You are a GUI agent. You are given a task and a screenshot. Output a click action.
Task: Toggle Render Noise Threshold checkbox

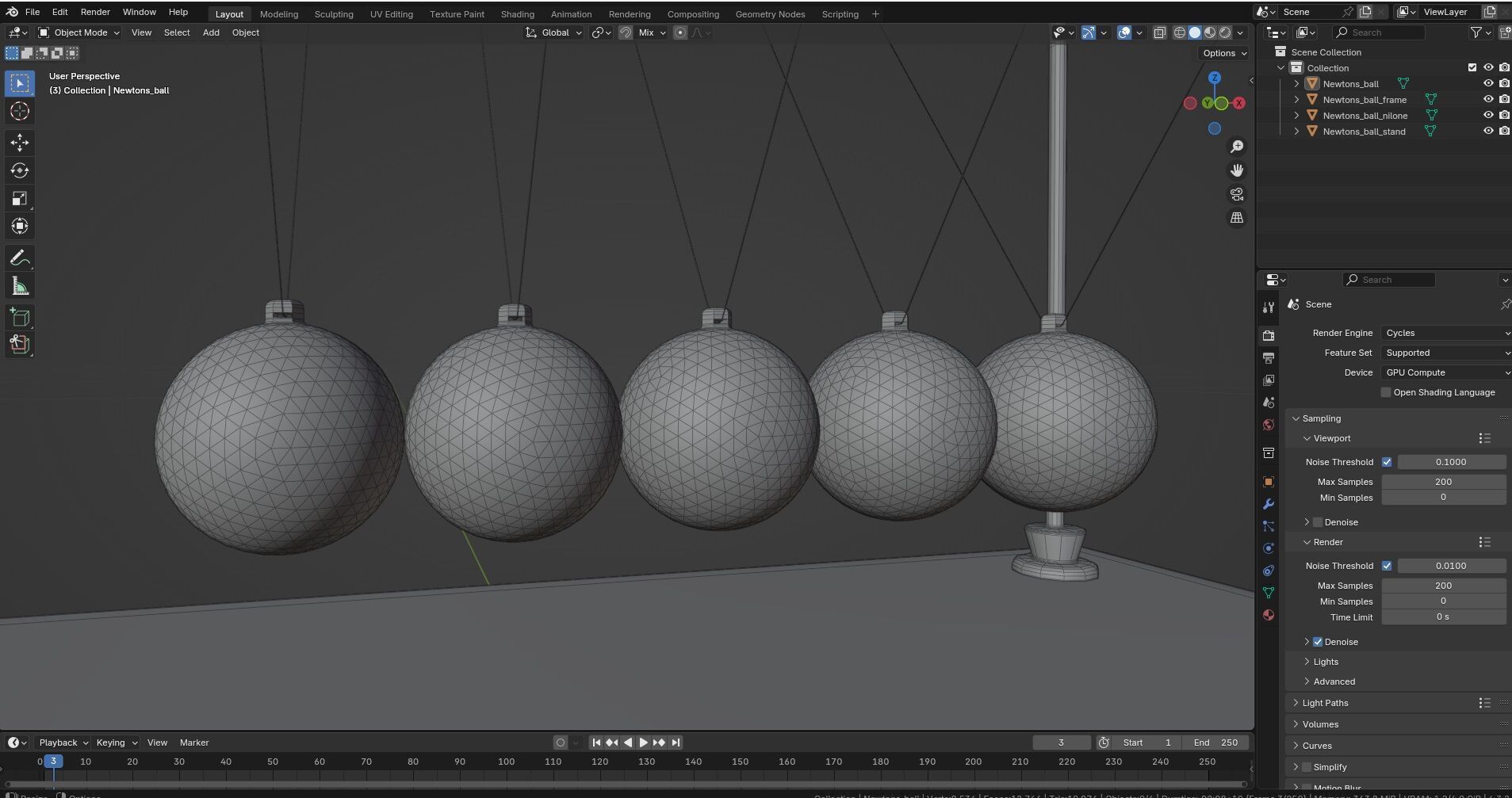(1387, 566)
